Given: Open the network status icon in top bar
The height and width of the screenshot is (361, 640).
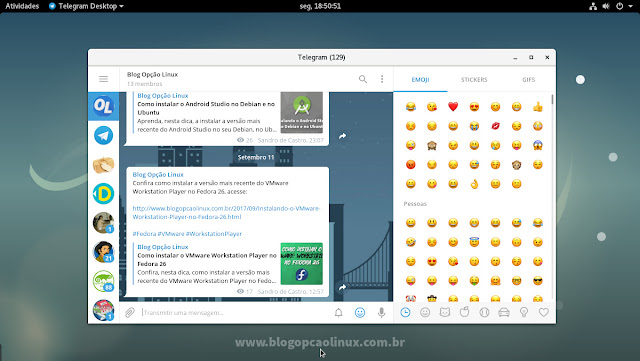Looking at the screenshot, I should click(593, 6).
